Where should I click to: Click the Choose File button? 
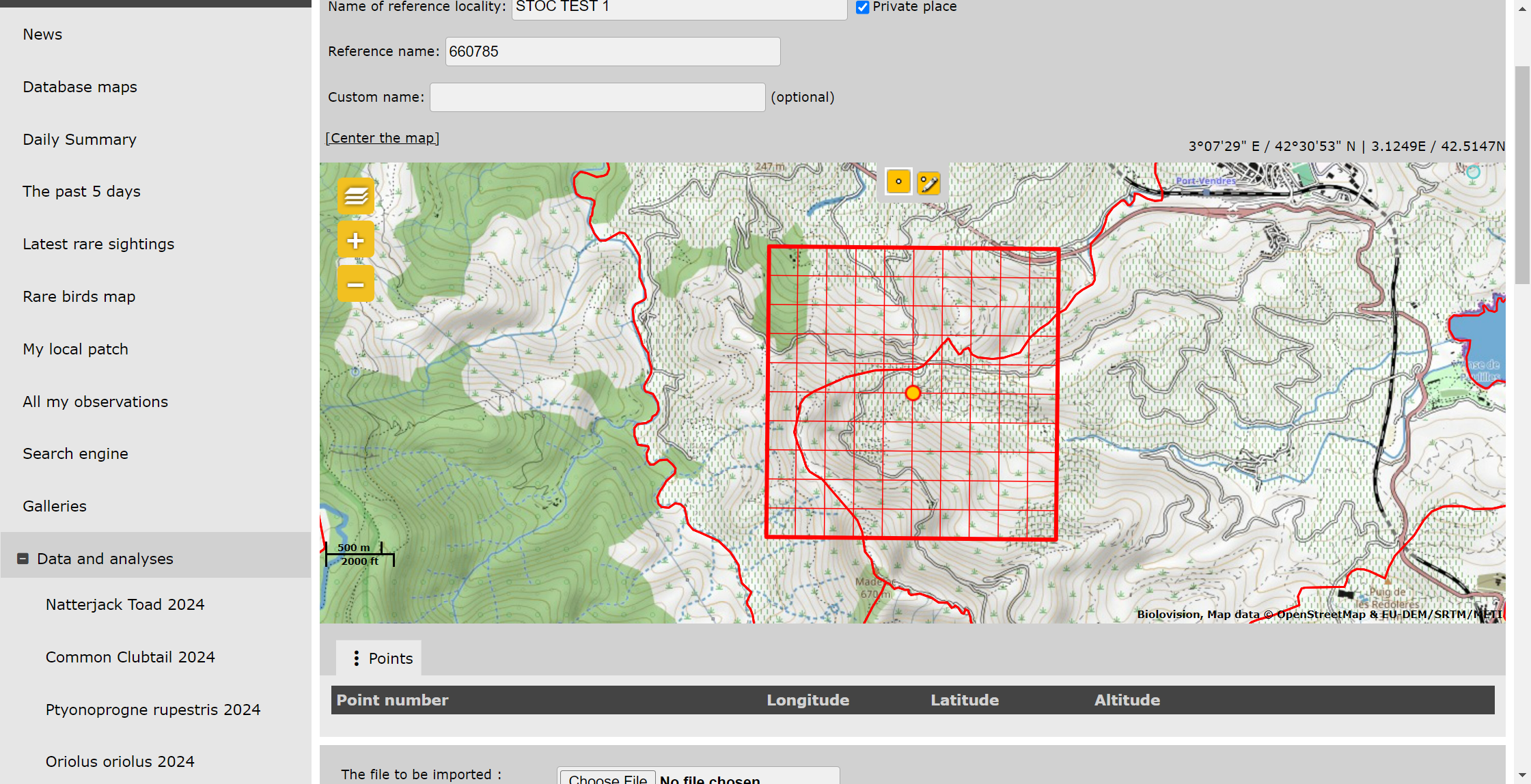coord(607,778)
